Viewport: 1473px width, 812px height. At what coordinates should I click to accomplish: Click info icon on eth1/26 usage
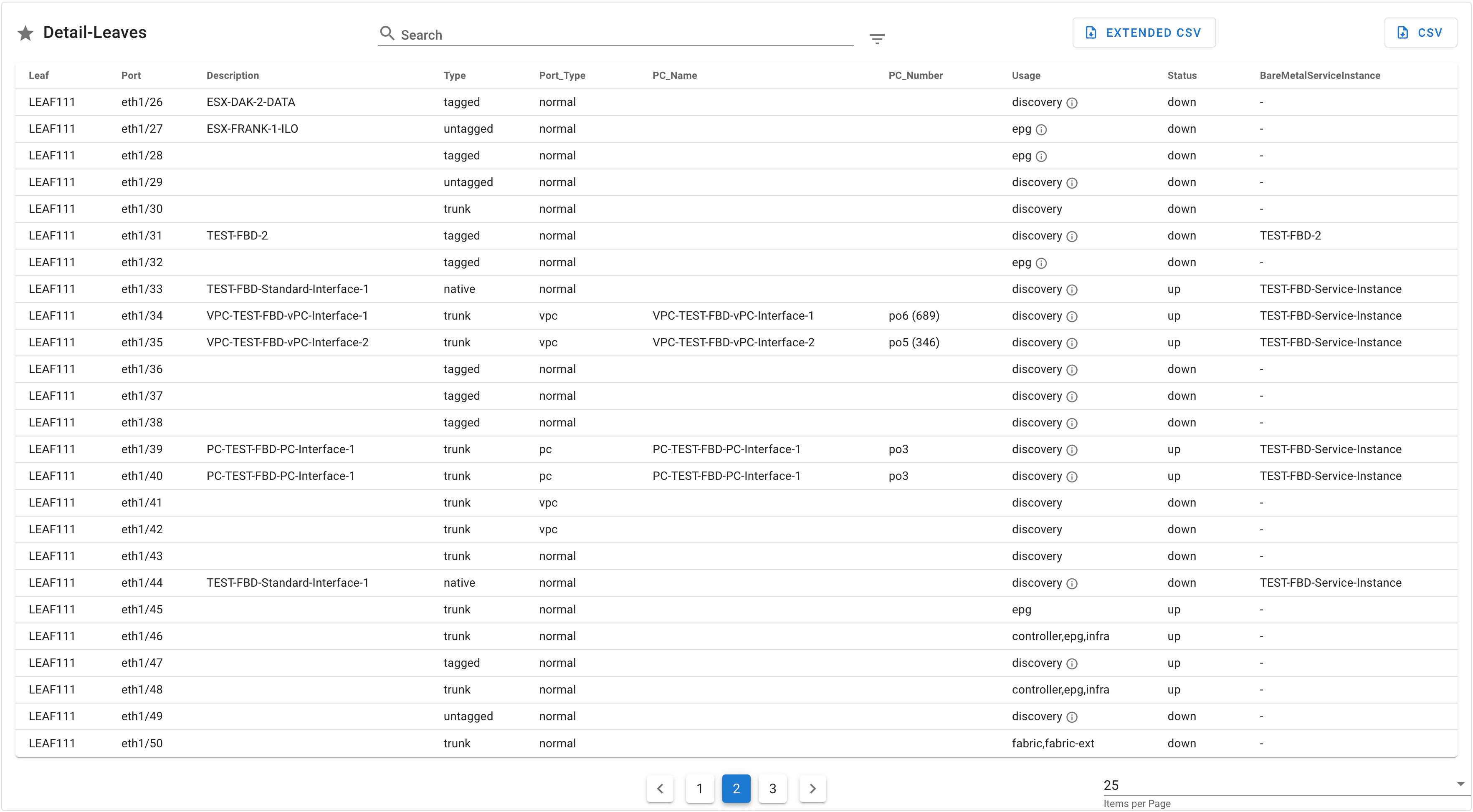tap(1072, 103)
